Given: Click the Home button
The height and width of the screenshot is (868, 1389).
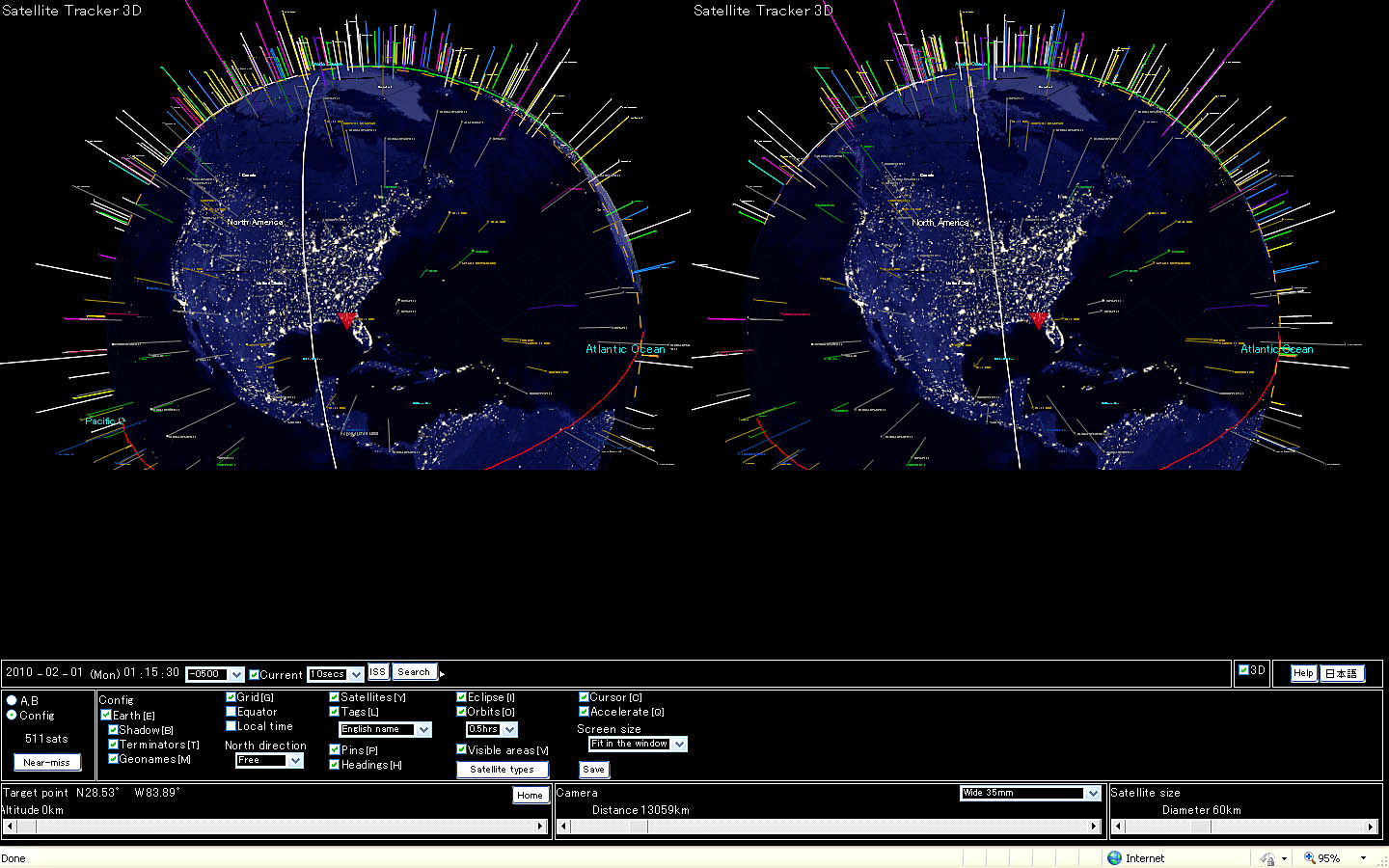Looking at the screenshot, I should click(x=531, y=795).
